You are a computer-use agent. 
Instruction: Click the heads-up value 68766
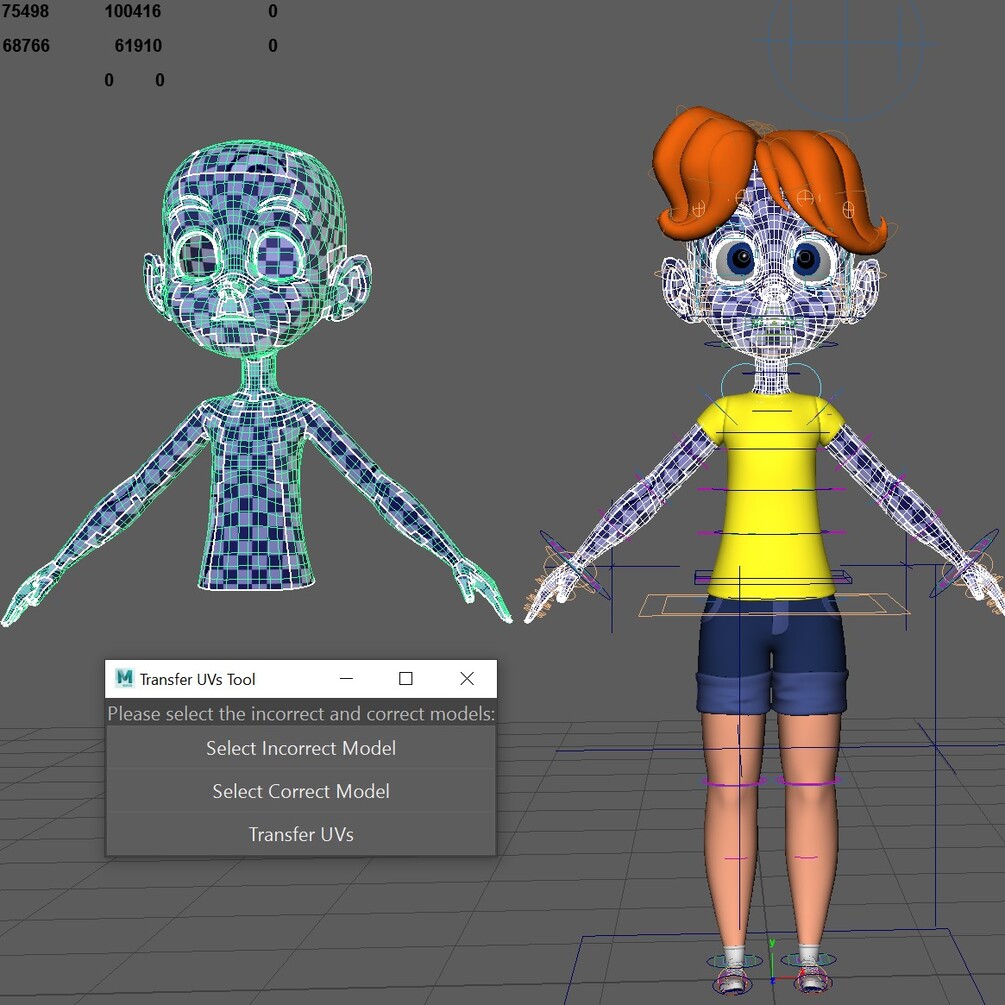(x=26, y=46)
